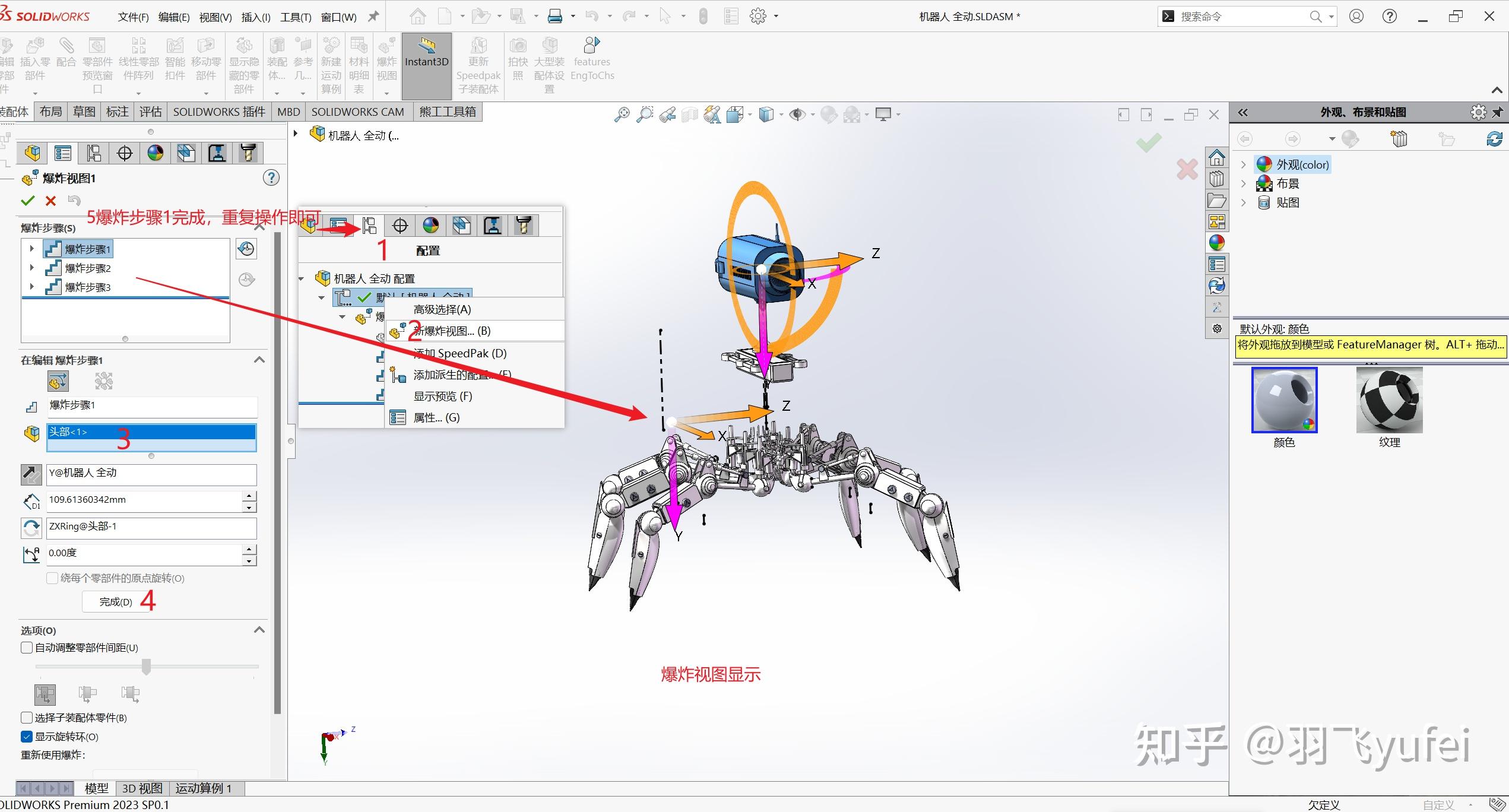Image resolution: width=1509 pixels, height=812 pixels.
Task: Enable 绕每个零部件的原点旋转 checkbox
Action: pos(52,578)
